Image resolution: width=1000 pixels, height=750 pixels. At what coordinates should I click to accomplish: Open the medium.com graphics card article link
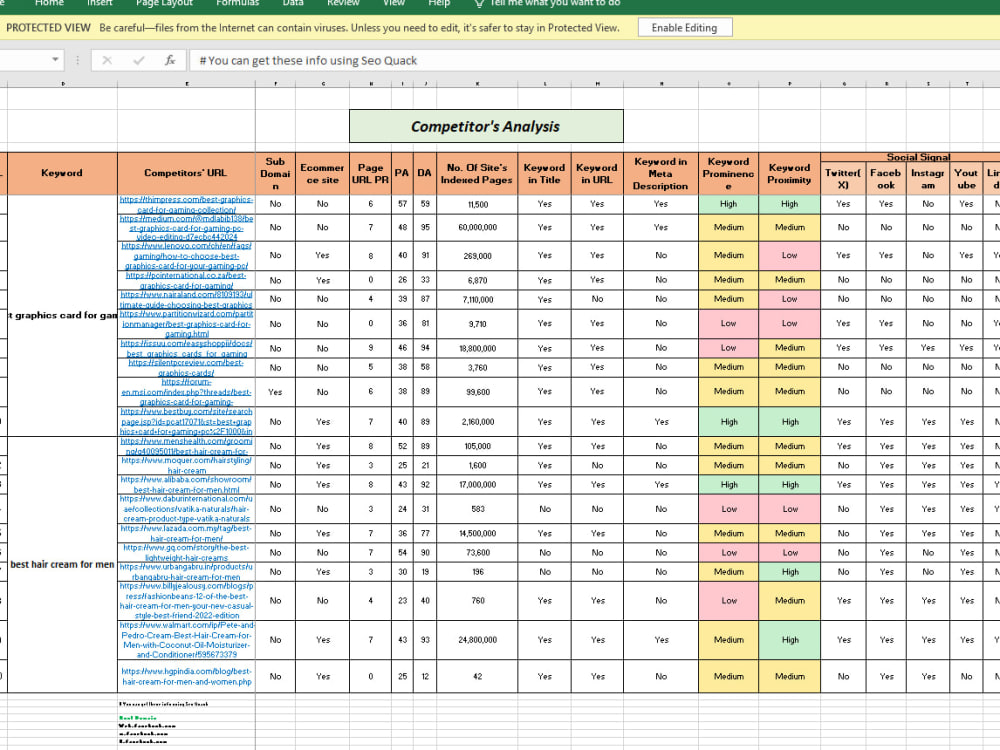click(186, 228)
